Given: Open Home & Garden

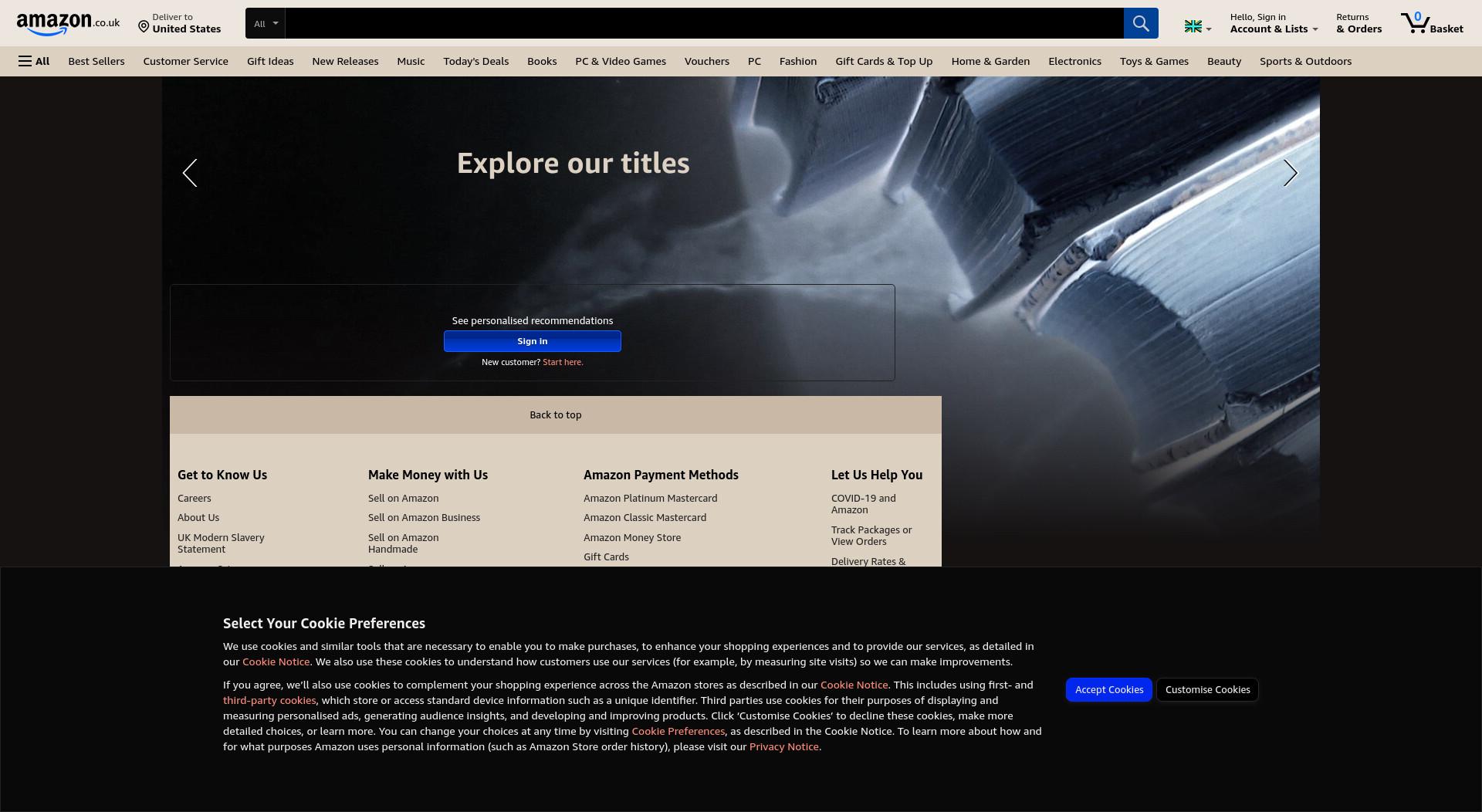Looking at the screenshot, I should (x=990, y=61).
